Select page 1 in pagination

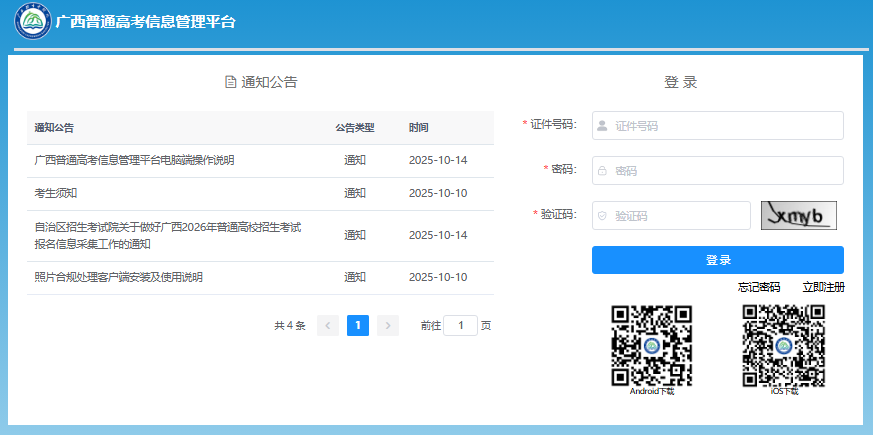point(358,325)
